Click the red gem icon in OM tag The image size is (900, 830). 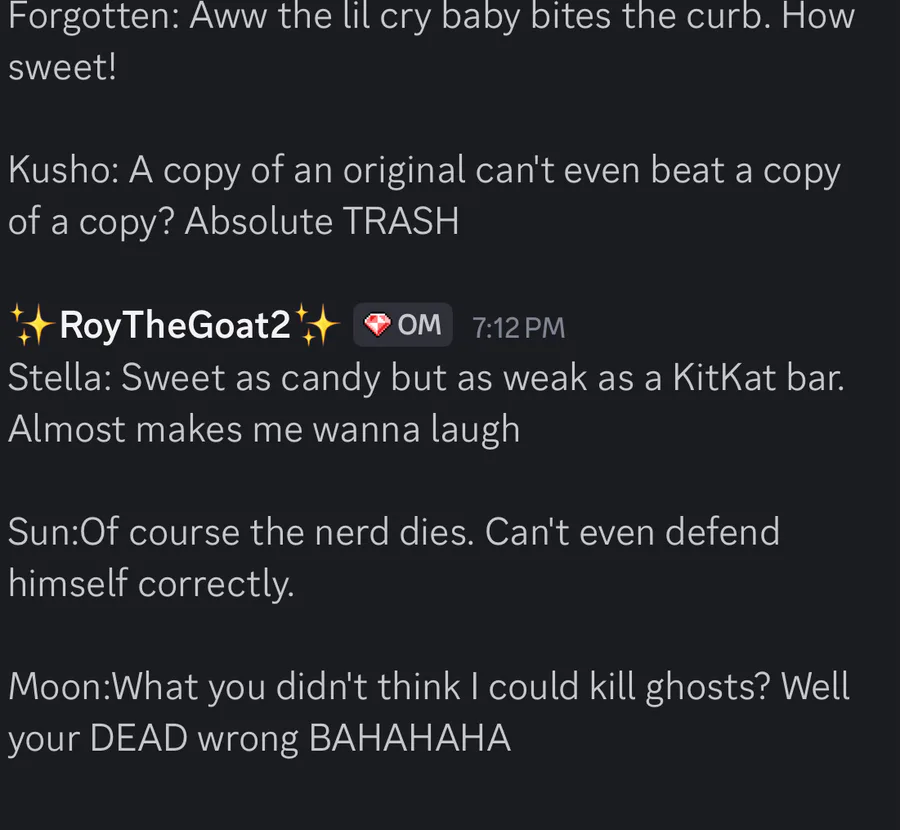click(377, 325)
